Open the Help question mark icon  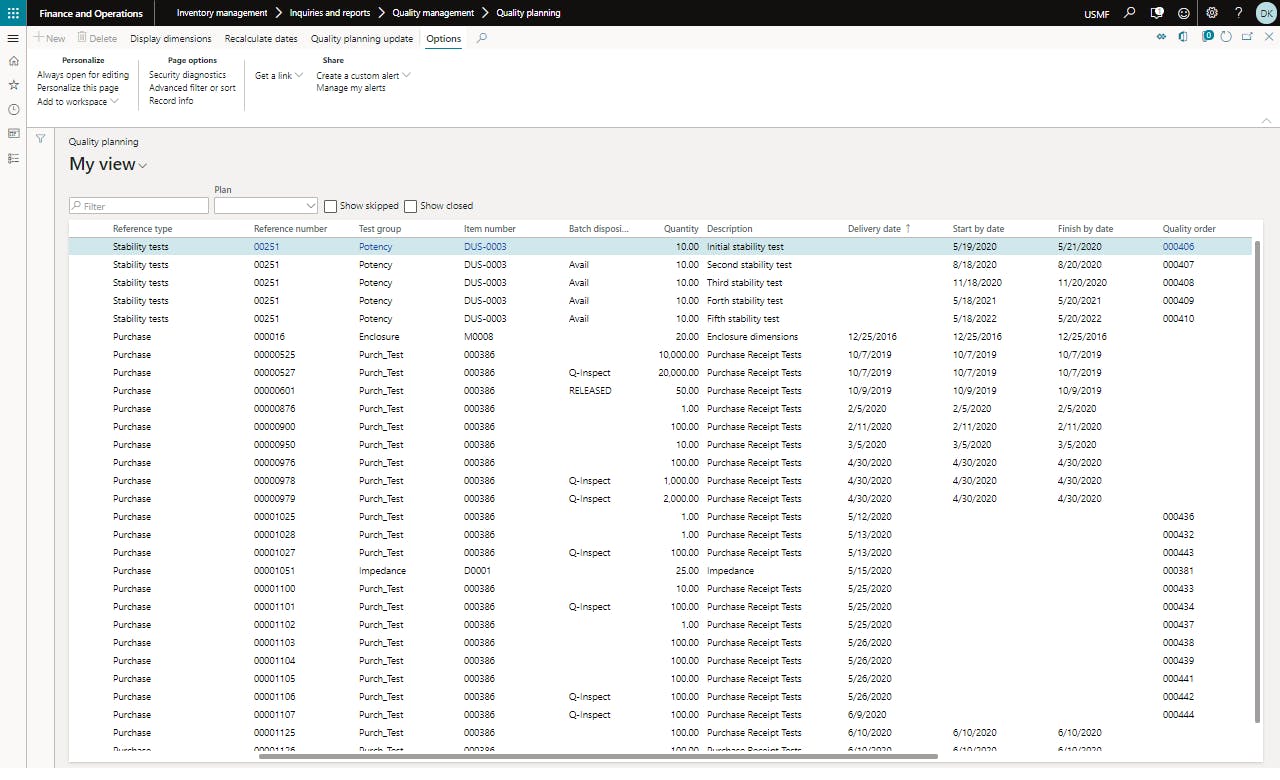(1238, 13)
